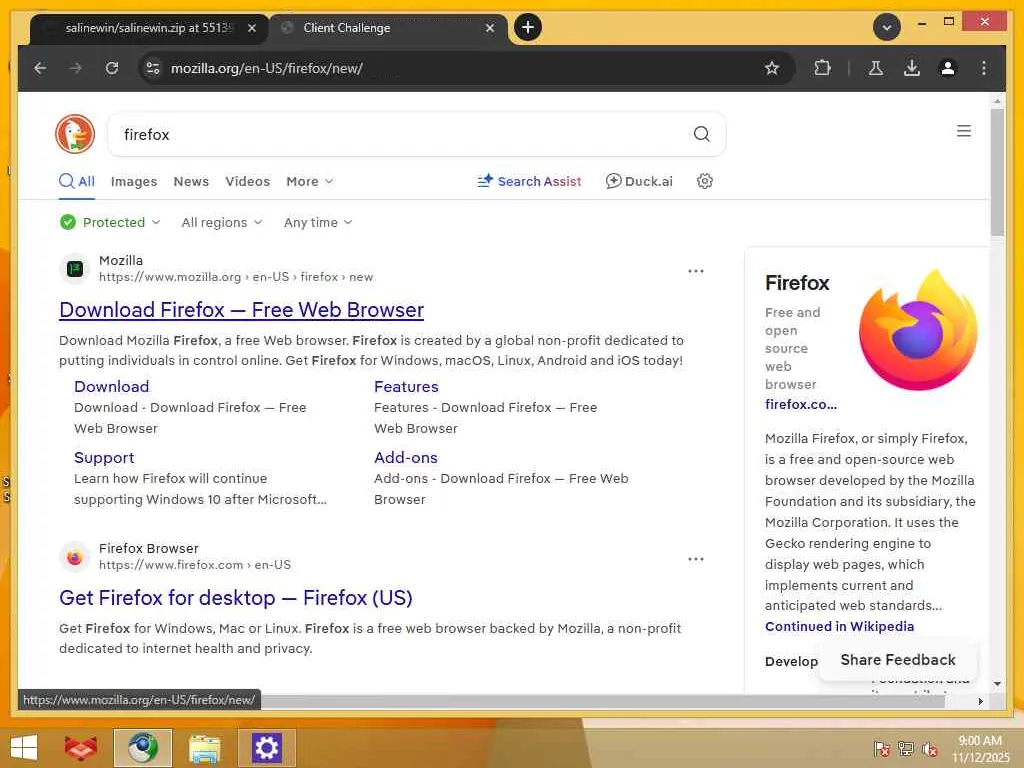Click the Action Center flag tray icon

[x=881, y=749]
